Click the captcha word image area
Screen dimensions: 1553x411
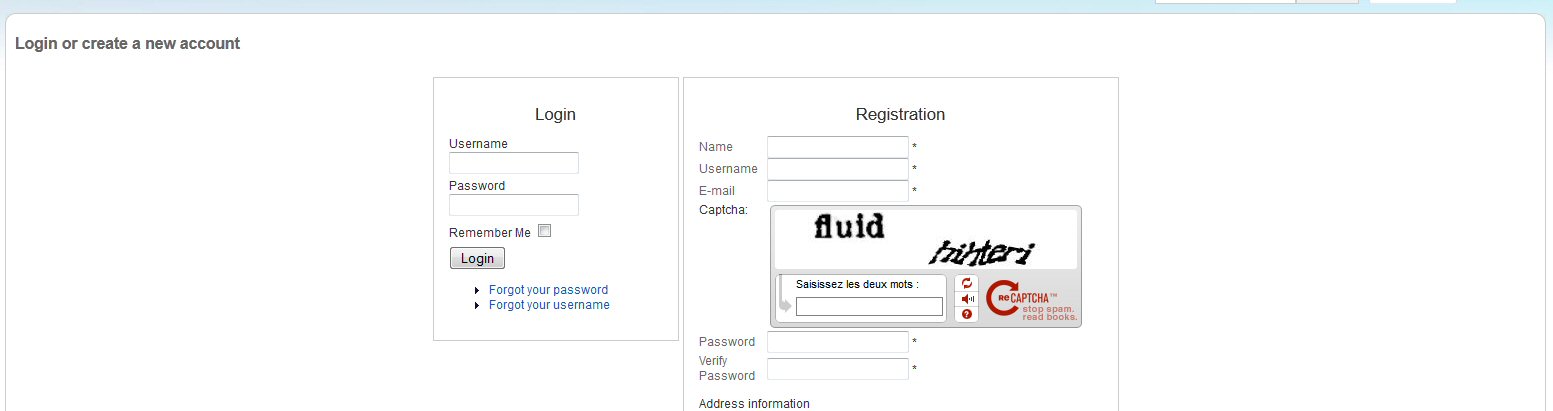pos(926,239)
